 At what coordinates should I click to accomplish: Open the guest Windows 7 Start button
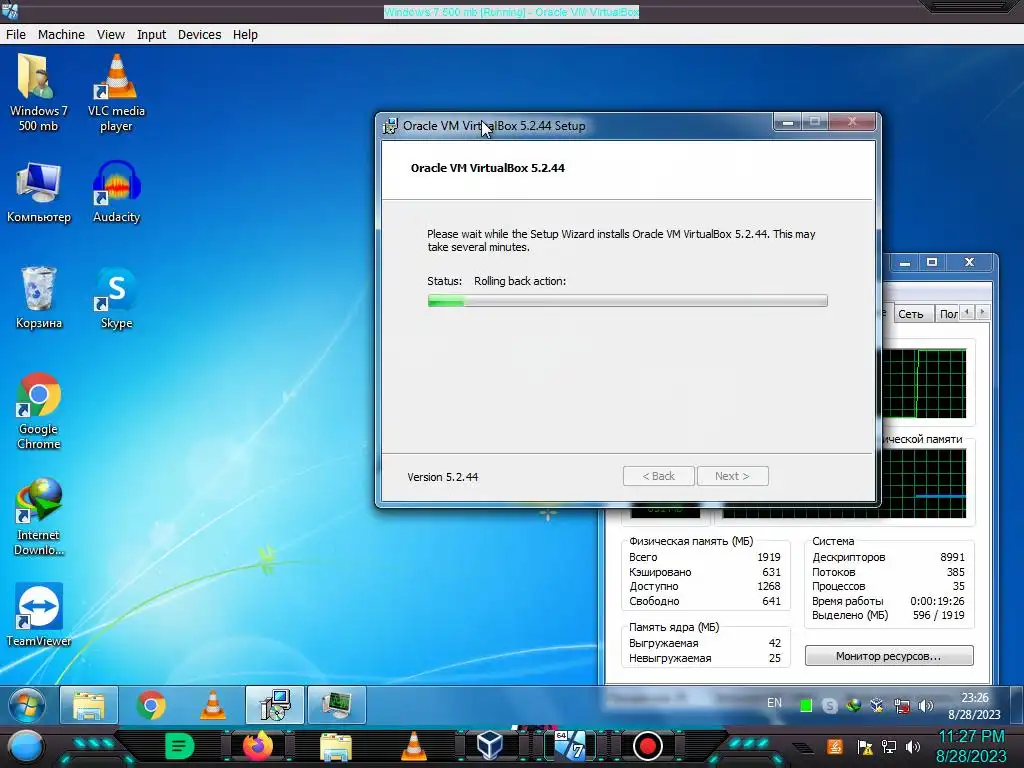[27, 705]
